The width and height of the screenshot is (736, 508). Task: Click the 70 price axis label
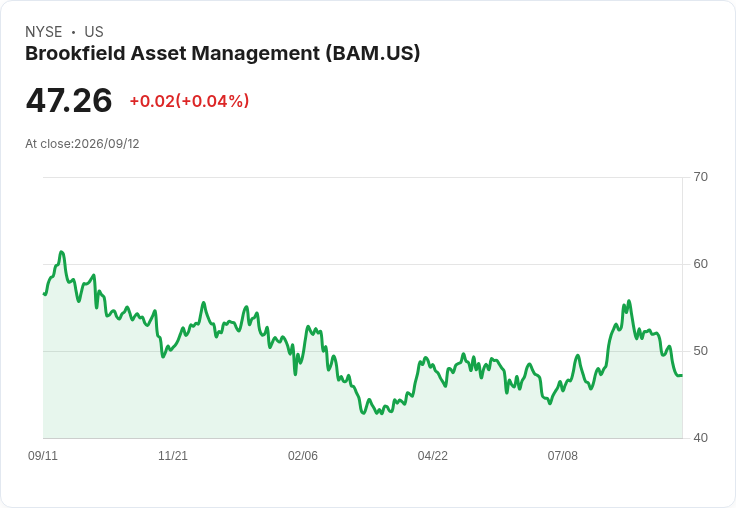coord(700,177)
